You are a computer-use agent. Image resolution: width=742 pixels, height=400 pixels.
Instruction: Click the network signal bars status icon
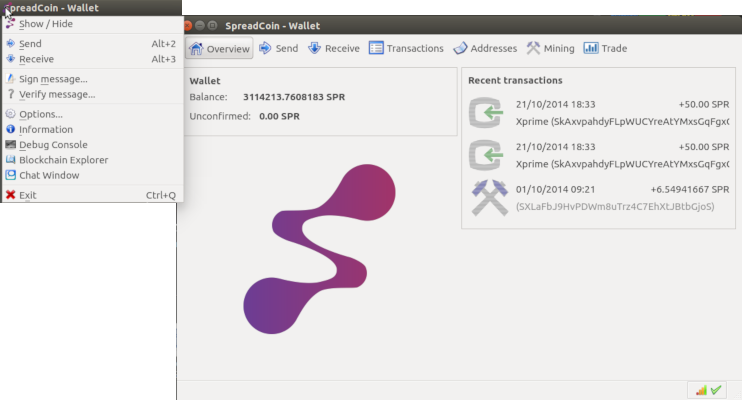[x=701, y=390]
